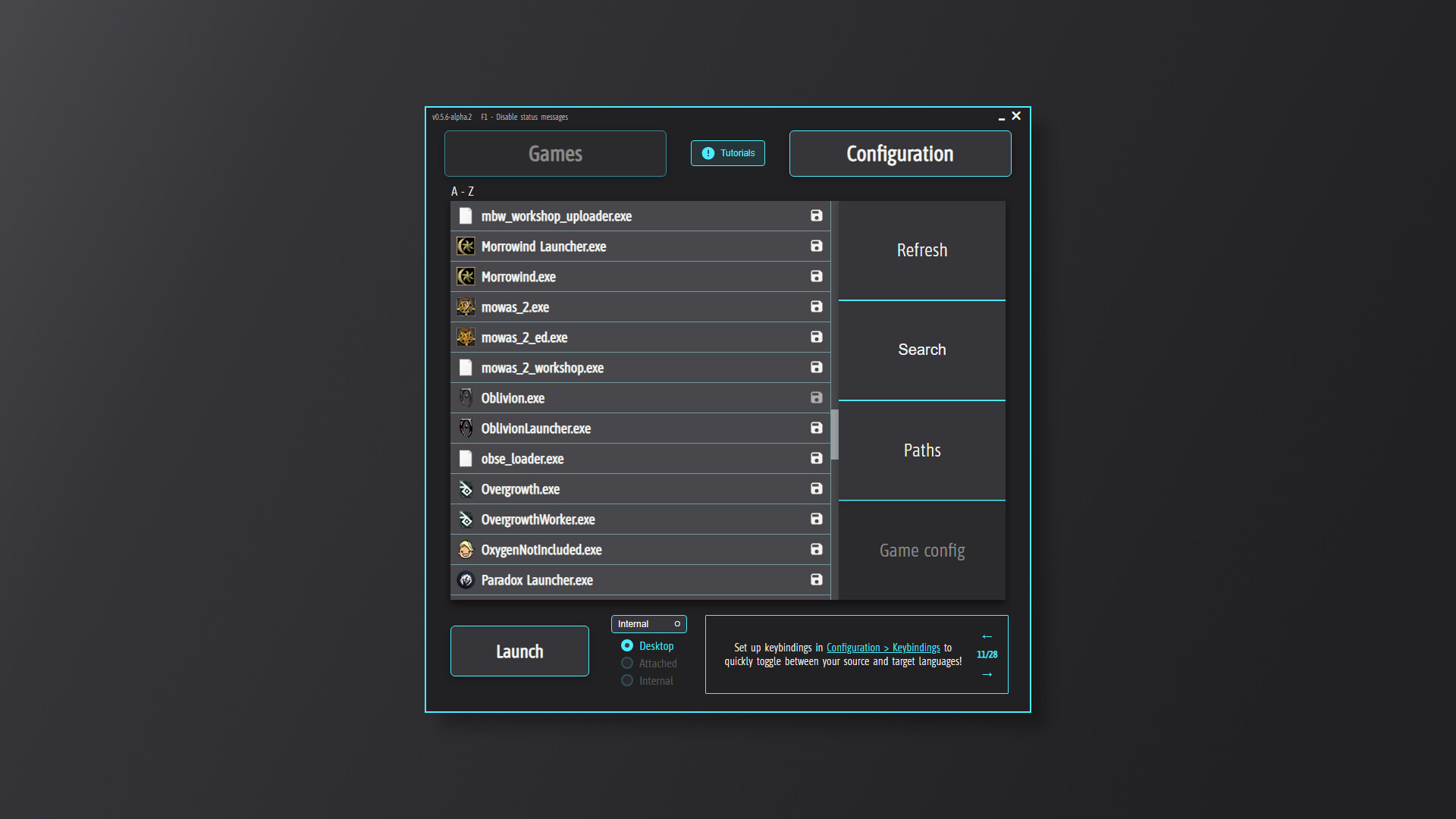
Task: Click the save icon beside obse_loader.exe
Action: click(816, 458)
